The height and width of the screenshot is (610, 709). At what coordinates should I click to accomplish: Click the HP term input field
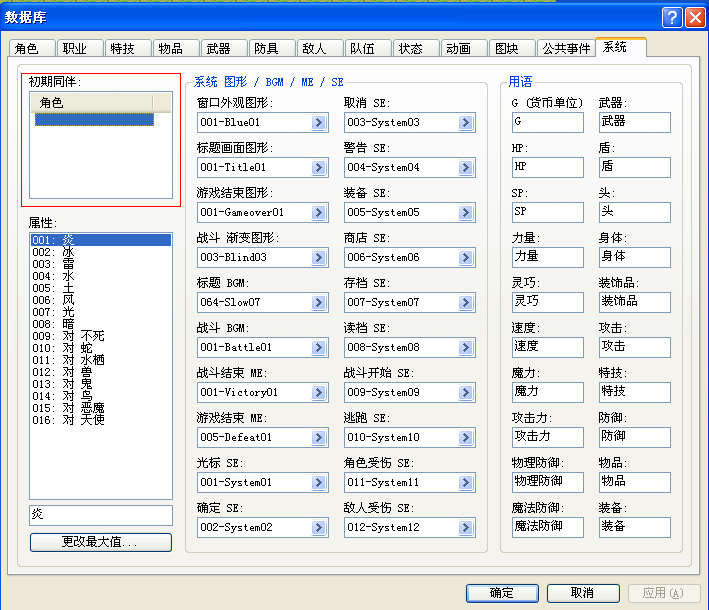548,167
